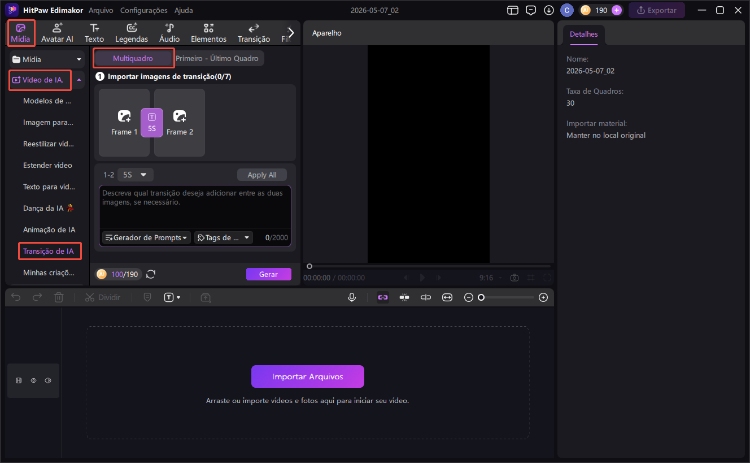This screenshot has height=463, width=750.
Task: Add credits with the purple plus icon
Action: coord(617,10)
